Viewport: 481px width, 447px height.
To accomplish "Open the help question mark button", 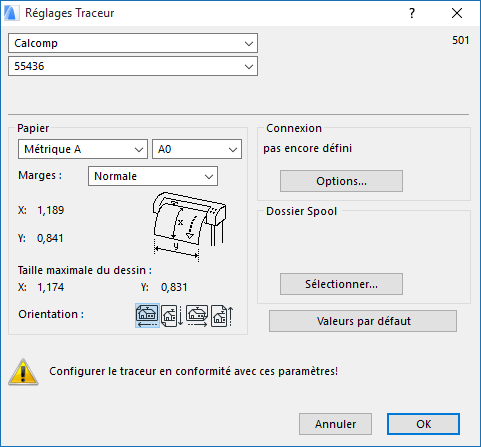I will tap(412, 13).
